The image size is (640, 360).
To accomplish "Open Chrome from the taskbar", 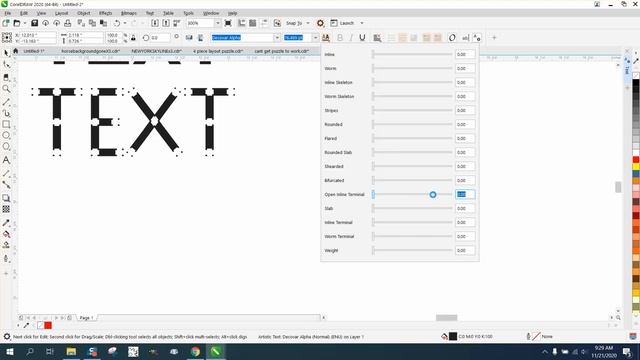I will 196,351.
